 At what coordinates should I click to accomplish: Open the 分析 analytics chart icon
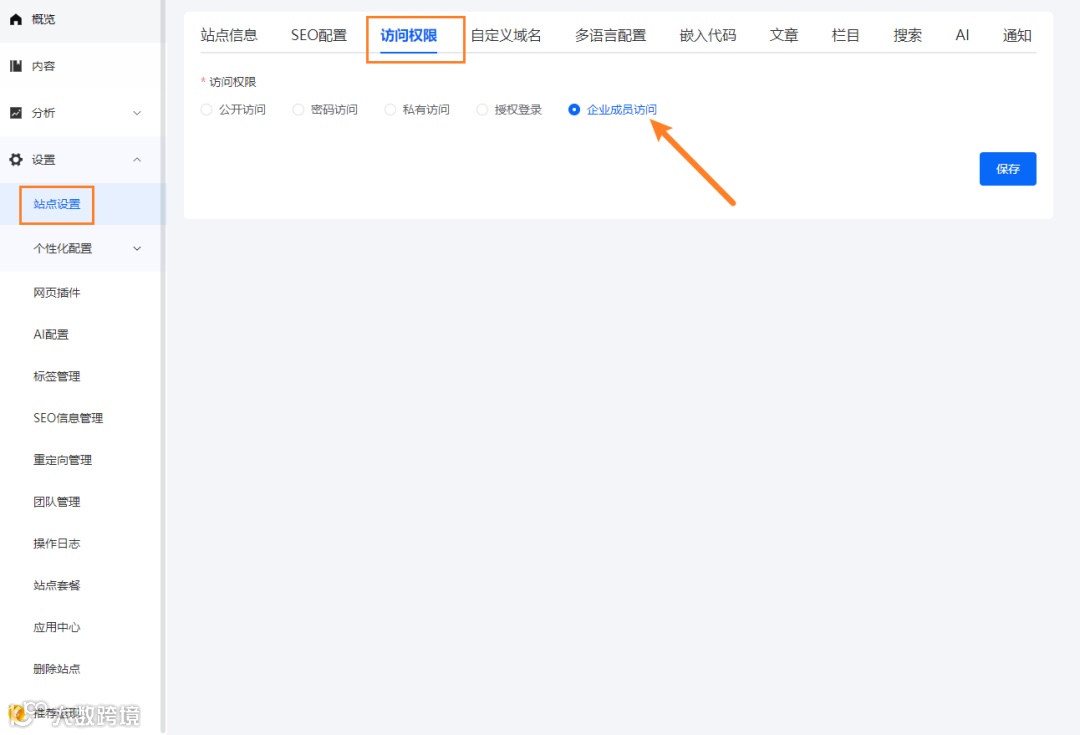[14, 112]
